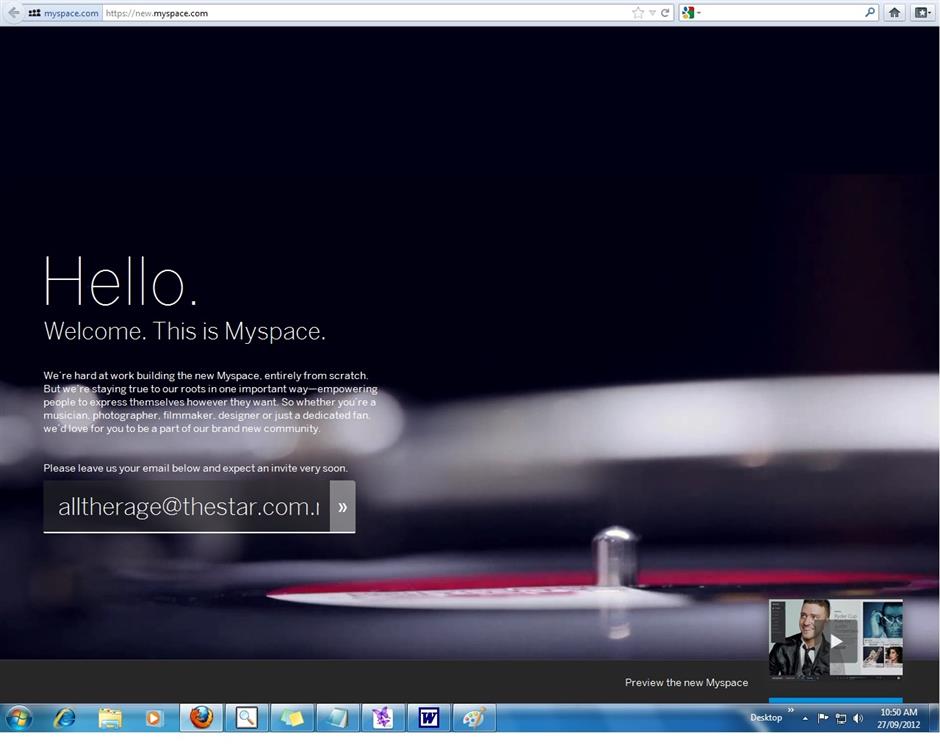
Task: Click the 'Hello.' heading text
Action: pyautogui.click(x=120, y=281)
